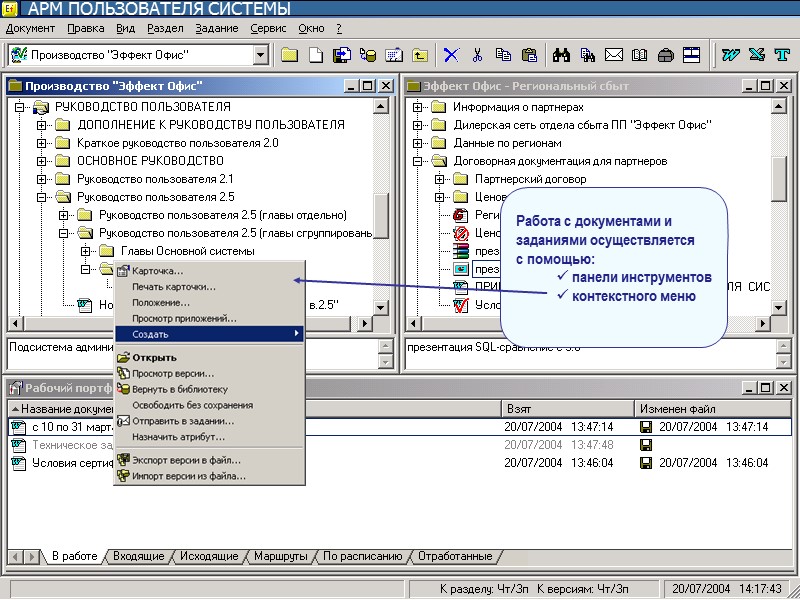The height and width of the screenshot is (600, 800).
Task: Choose 'Вернуть в библиотеку' context menu item
Action: (x=210, y=389)
